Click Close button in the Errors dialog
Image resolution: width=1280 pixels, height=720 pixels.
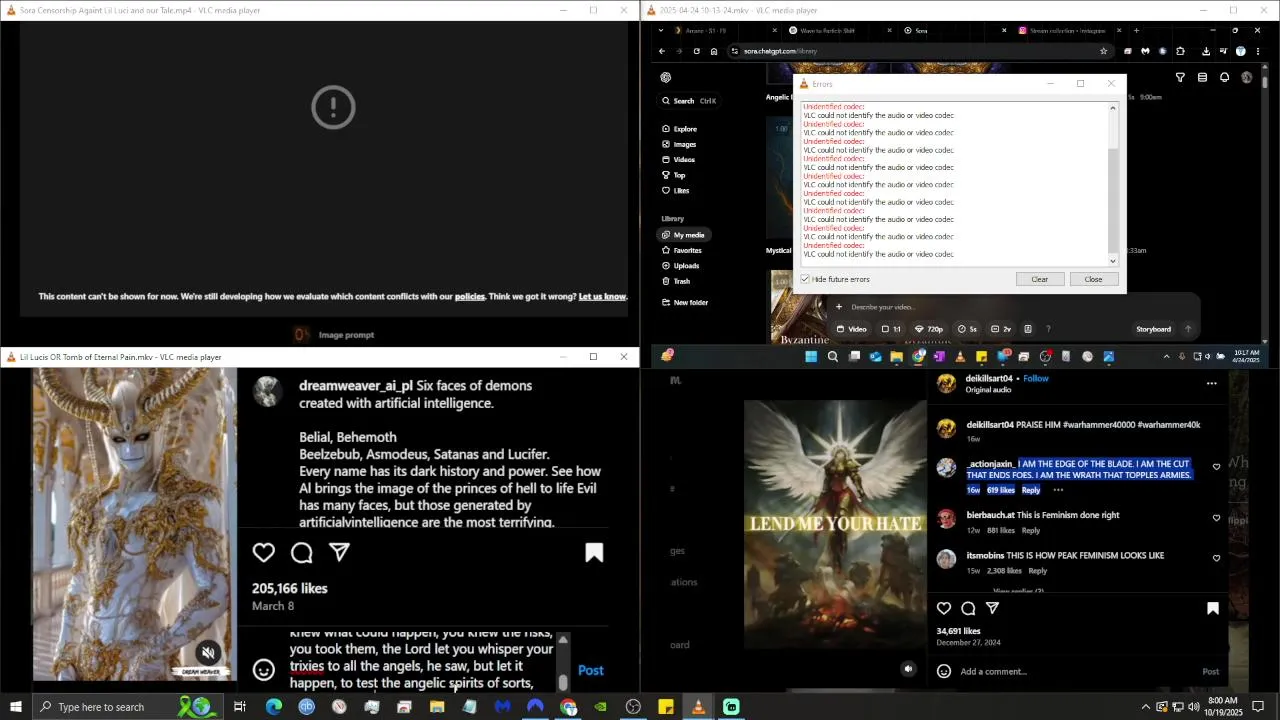(x=1093, y=279)
